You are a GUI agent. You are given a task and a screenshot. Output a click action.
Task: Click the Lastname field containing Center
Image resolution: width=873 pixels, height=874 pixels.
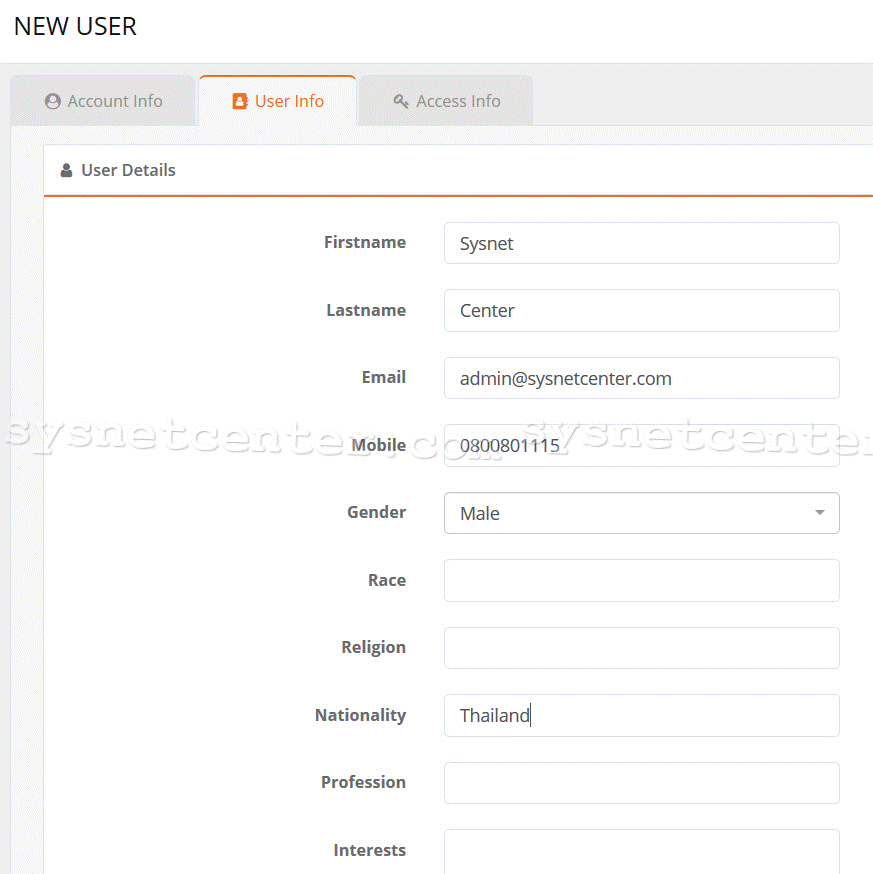[x=642, y=310]
